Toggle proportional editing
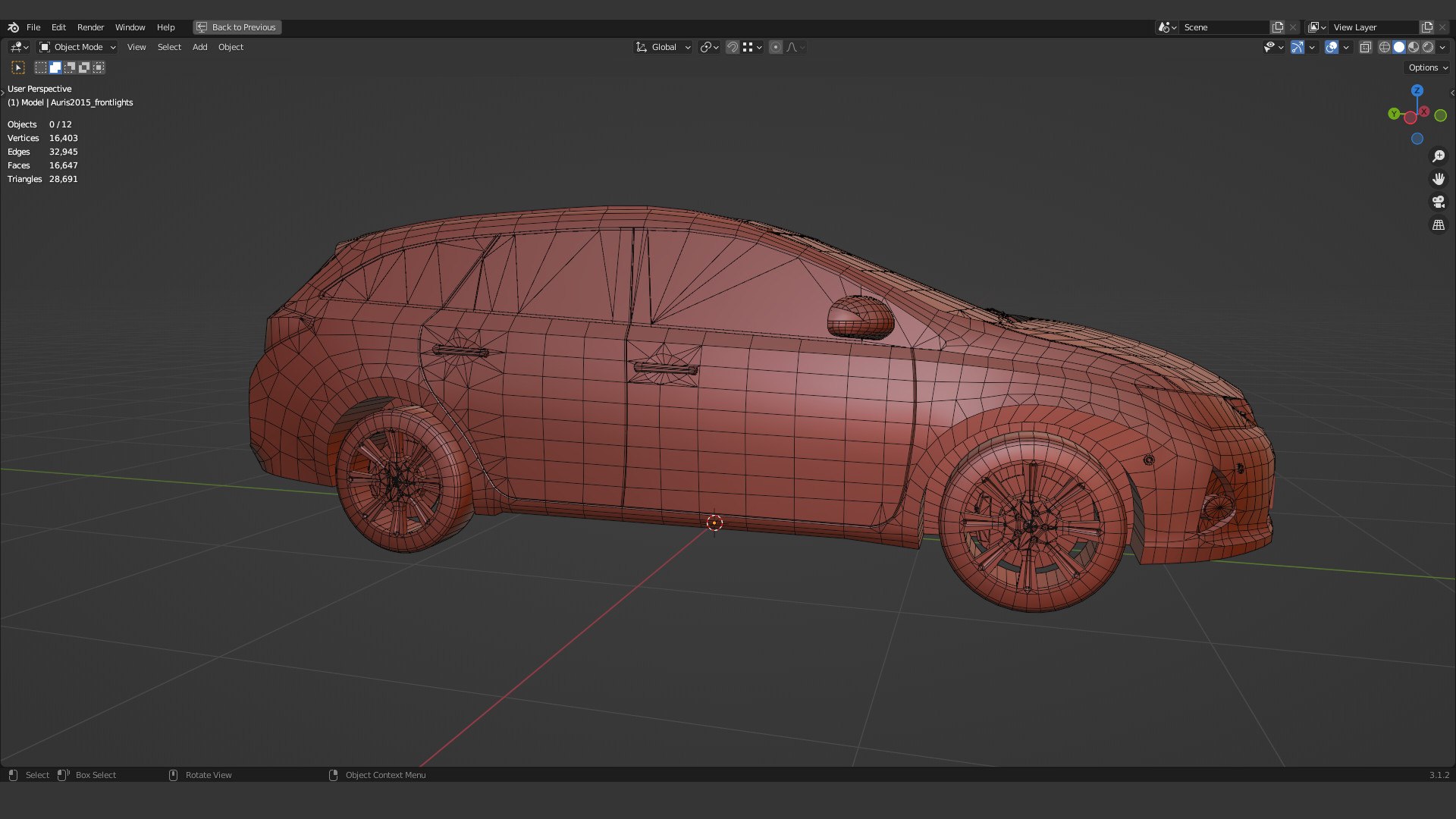1456x819 pixels. [776, 47]
